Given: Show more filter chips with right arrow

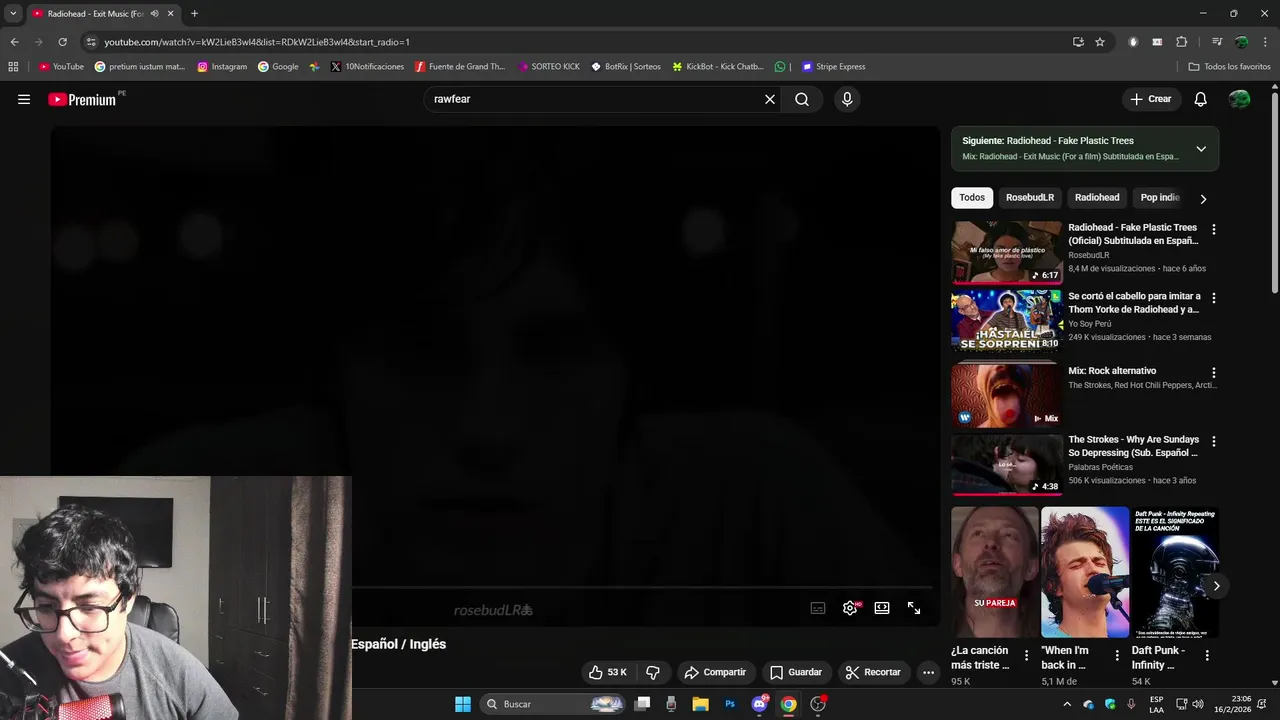Looking at the screenshot, I should (1203, 198).
